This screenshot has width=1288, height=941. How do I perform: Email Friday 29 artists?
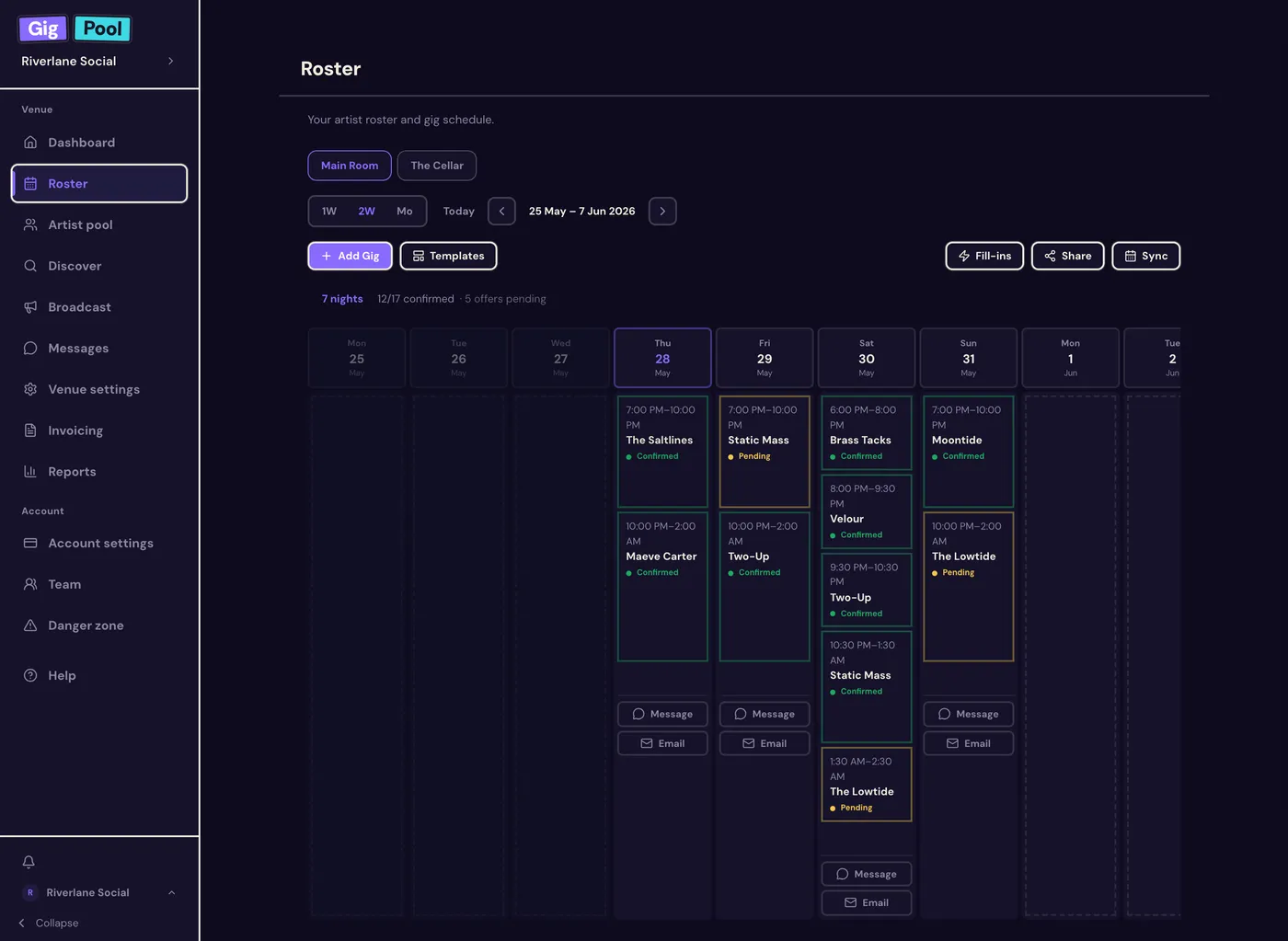coord(765,743)
